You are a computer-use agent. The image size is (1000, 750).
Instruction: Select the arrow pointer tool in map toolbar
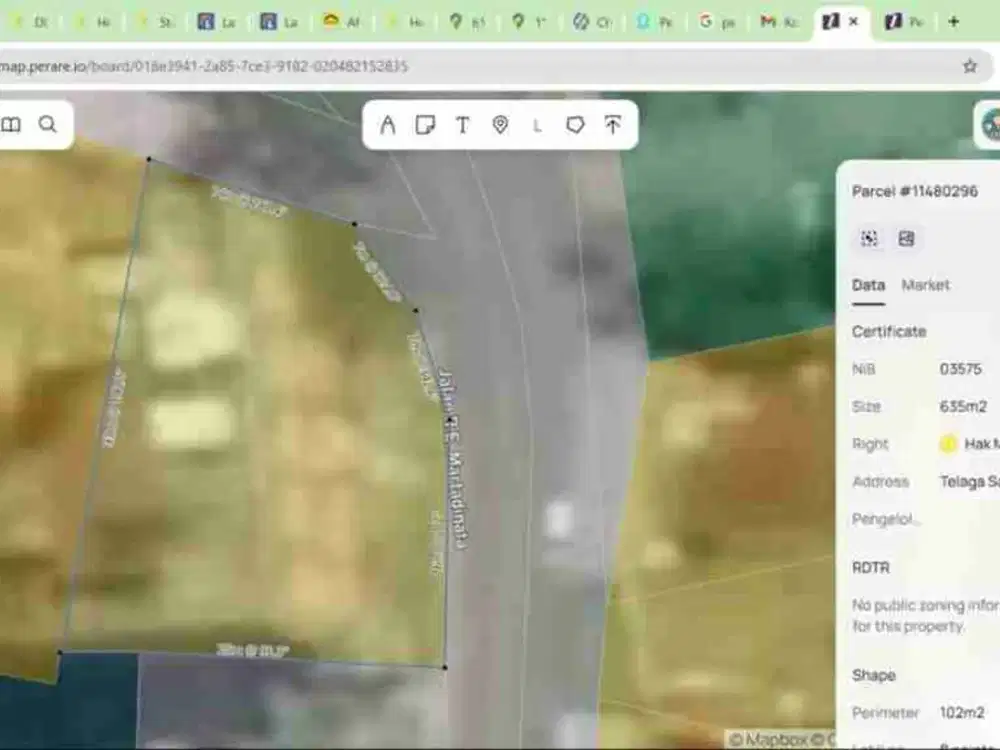[387, 124]
